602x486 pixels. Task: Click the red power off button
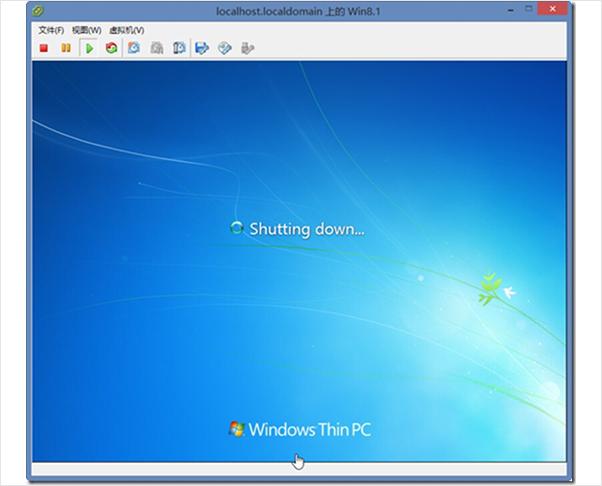tap(44, 48)
